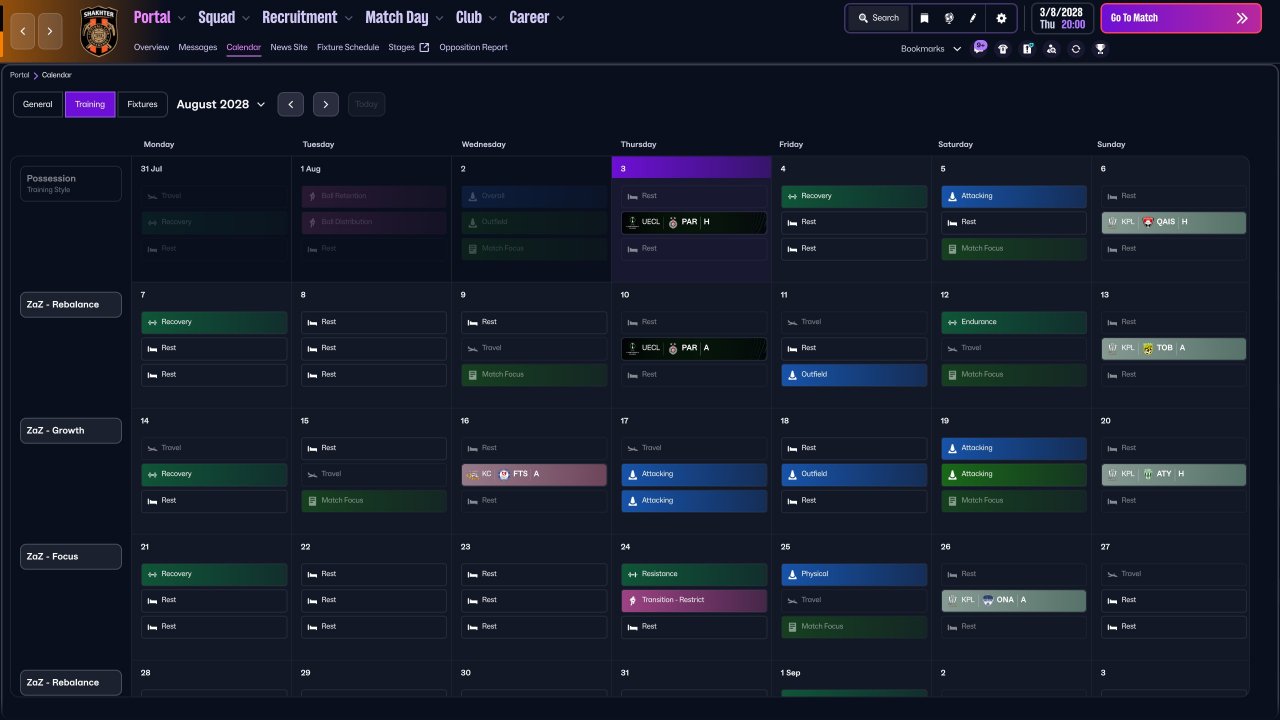Click the trophy shortcut icon

[x=1100, y=48]
